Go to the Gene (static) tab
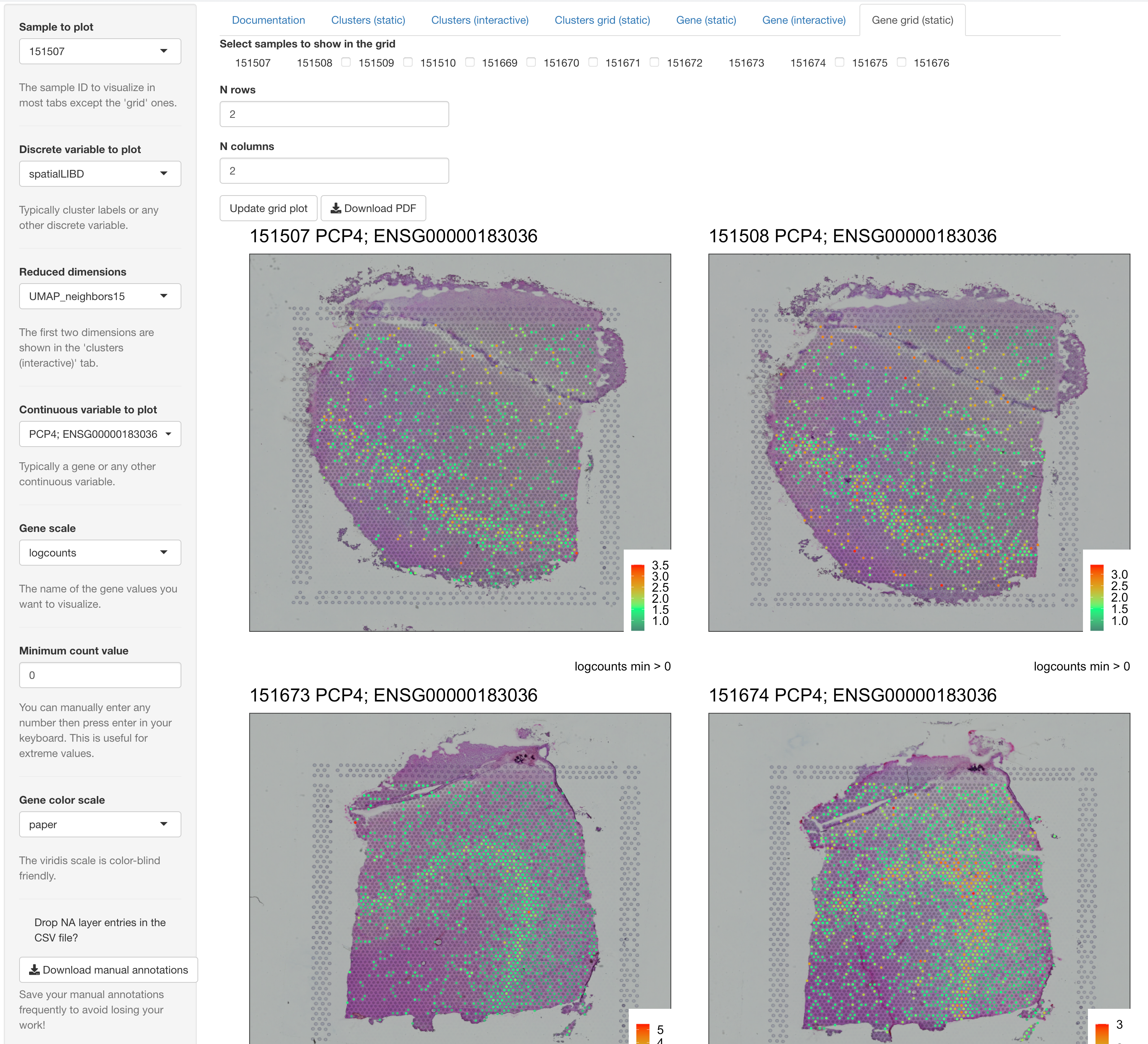Image resolution: width=1148 pixels, height=1044 pixels. point(706,21)
